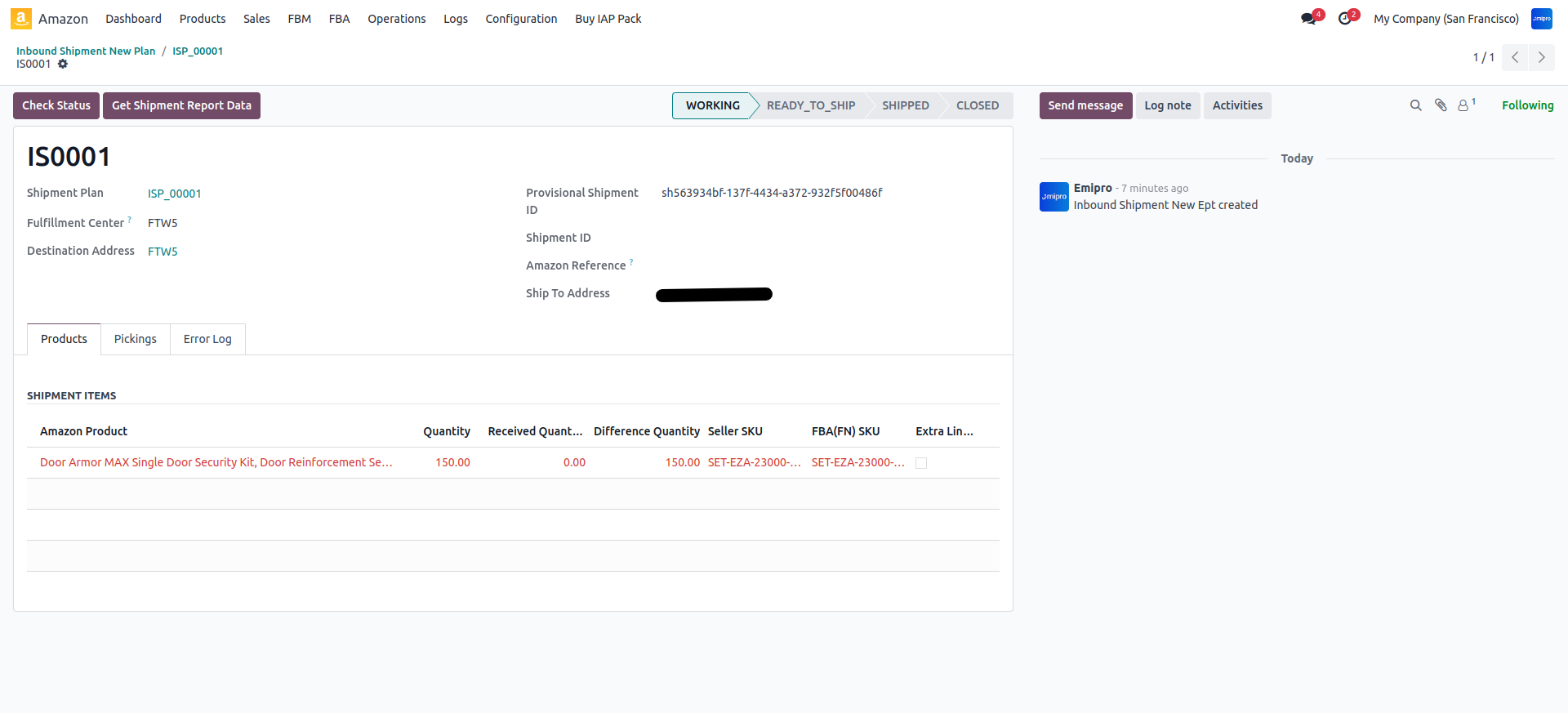Go to next record arrow

click(1541, 57)
